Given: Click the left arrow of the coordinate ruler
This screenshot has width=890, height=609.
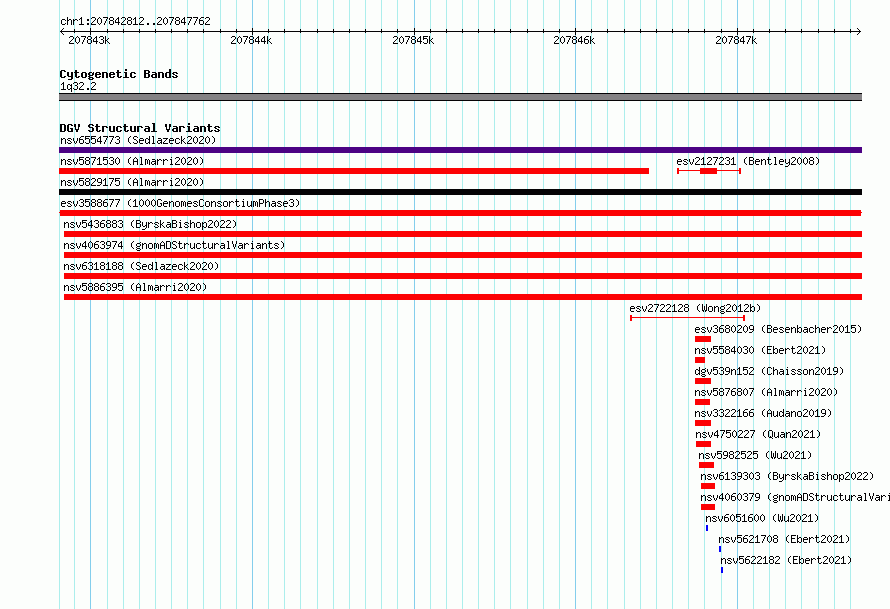Looking at the screenshot, I should coord(62,32).
